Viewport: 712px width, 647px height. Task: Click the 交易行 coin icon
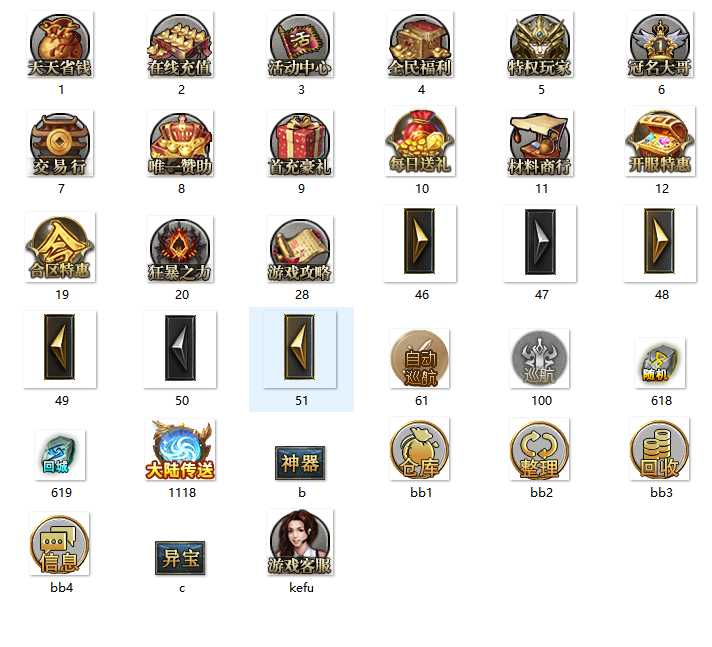click(x=60, y=143)
